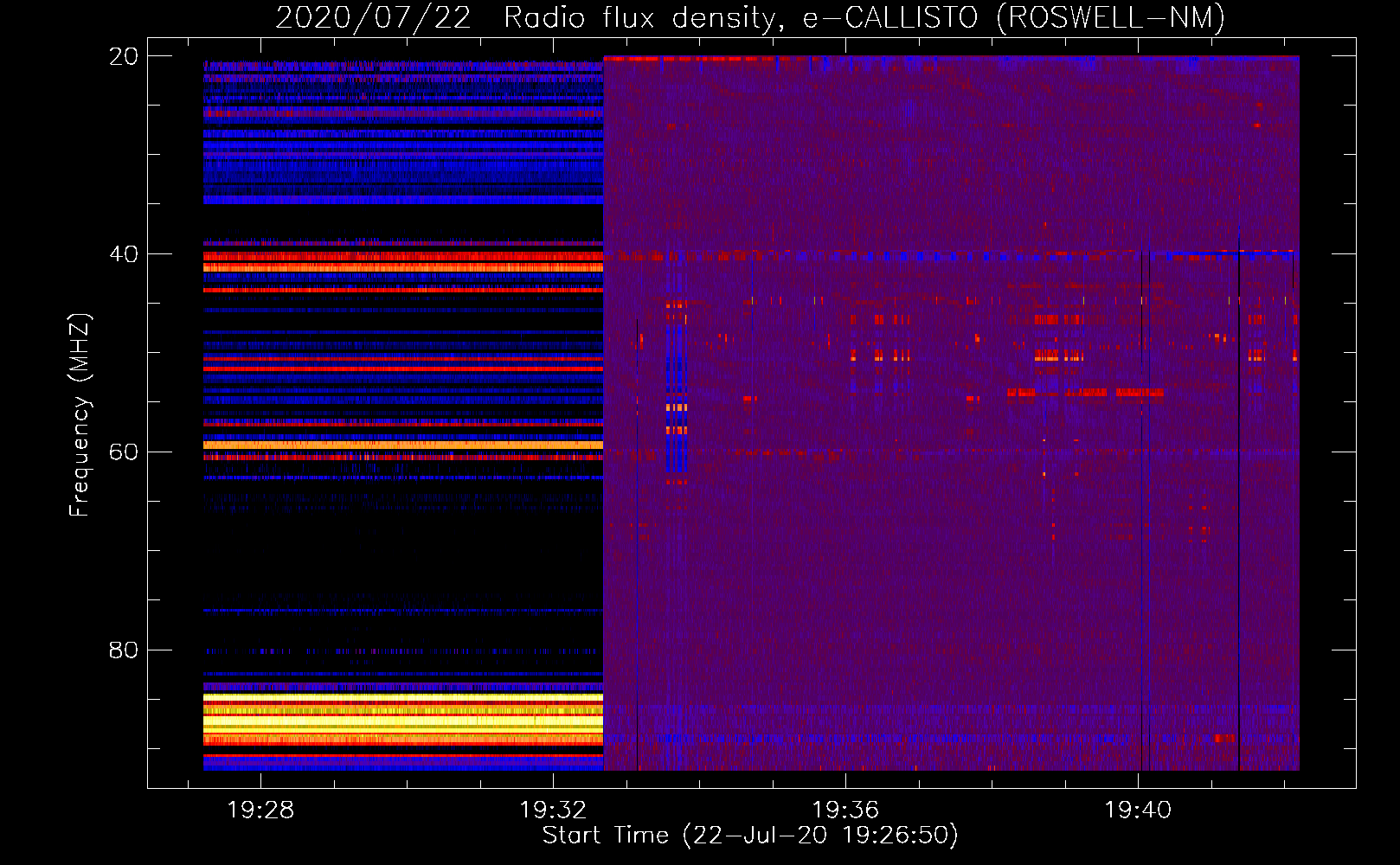Click the 80 frequency tick label
The height and width of the screenshot is (865, 1400).
pos(124,650)
